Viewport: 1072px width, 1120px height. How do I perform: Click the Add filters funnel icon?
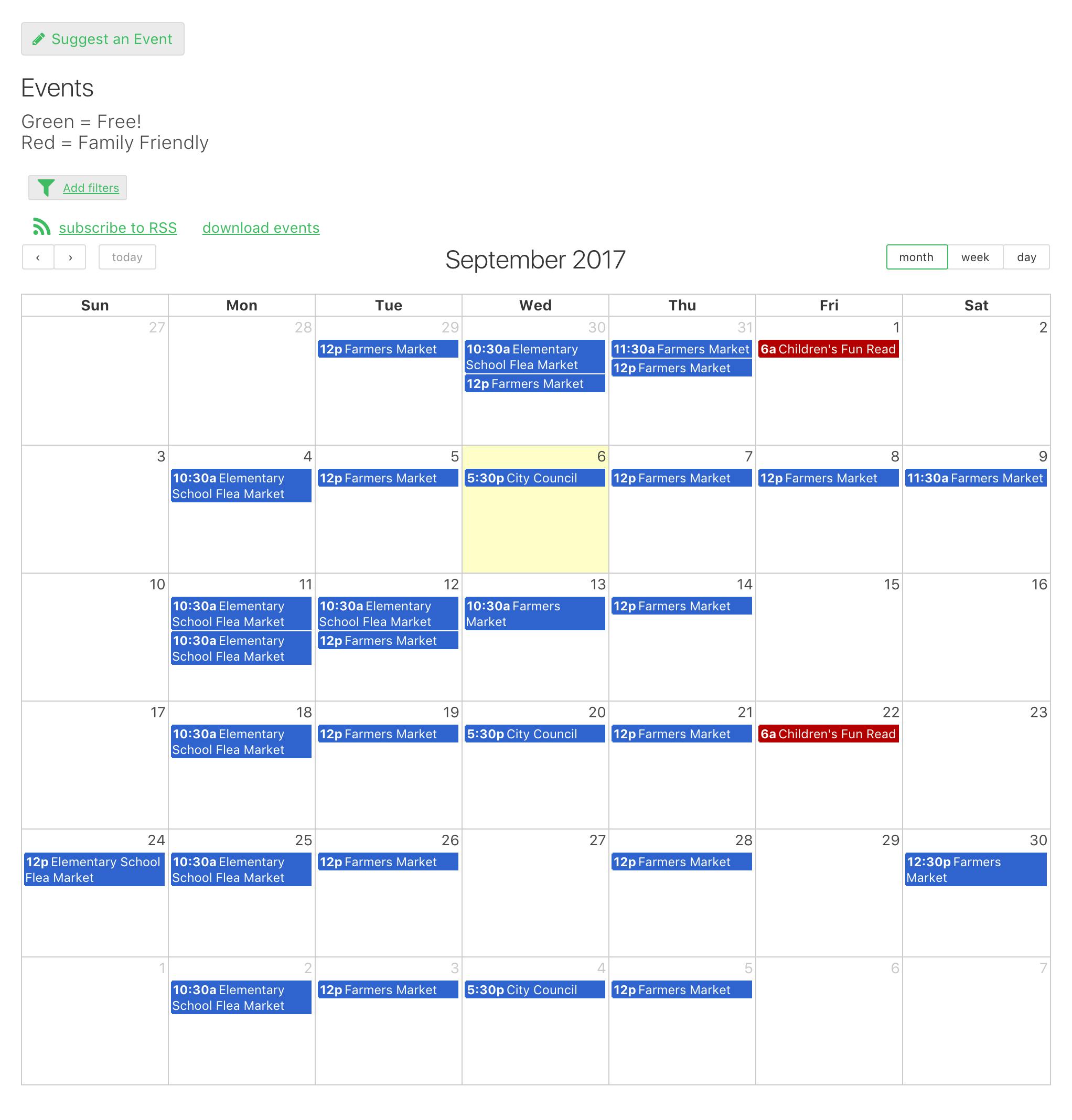46,188
